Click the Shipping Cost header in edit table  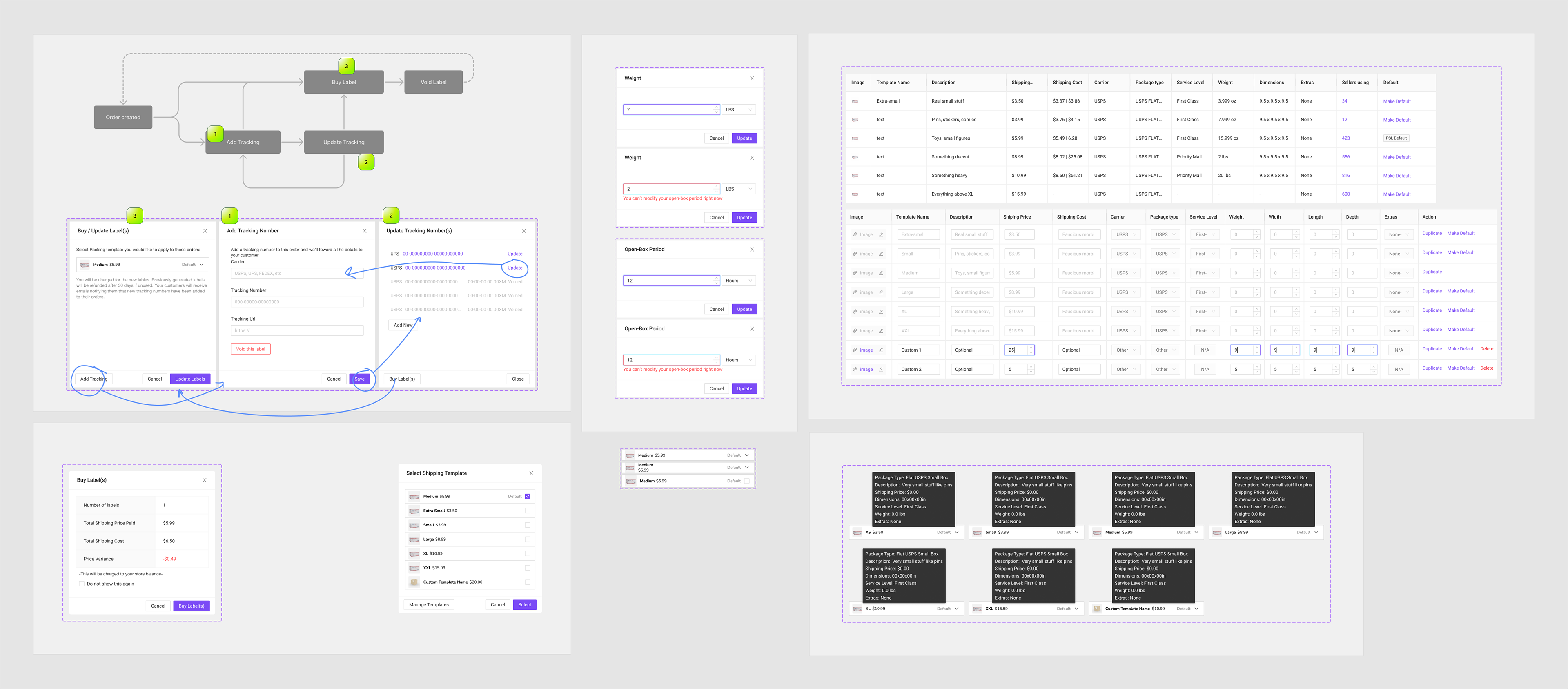[1071, 217]
